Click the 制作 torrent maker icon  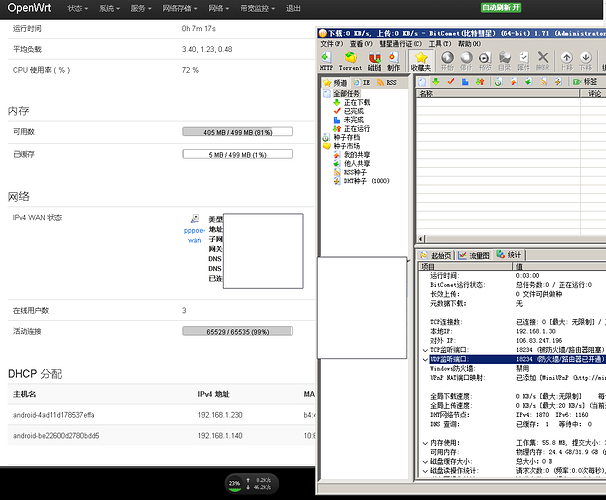click(393, 61)
